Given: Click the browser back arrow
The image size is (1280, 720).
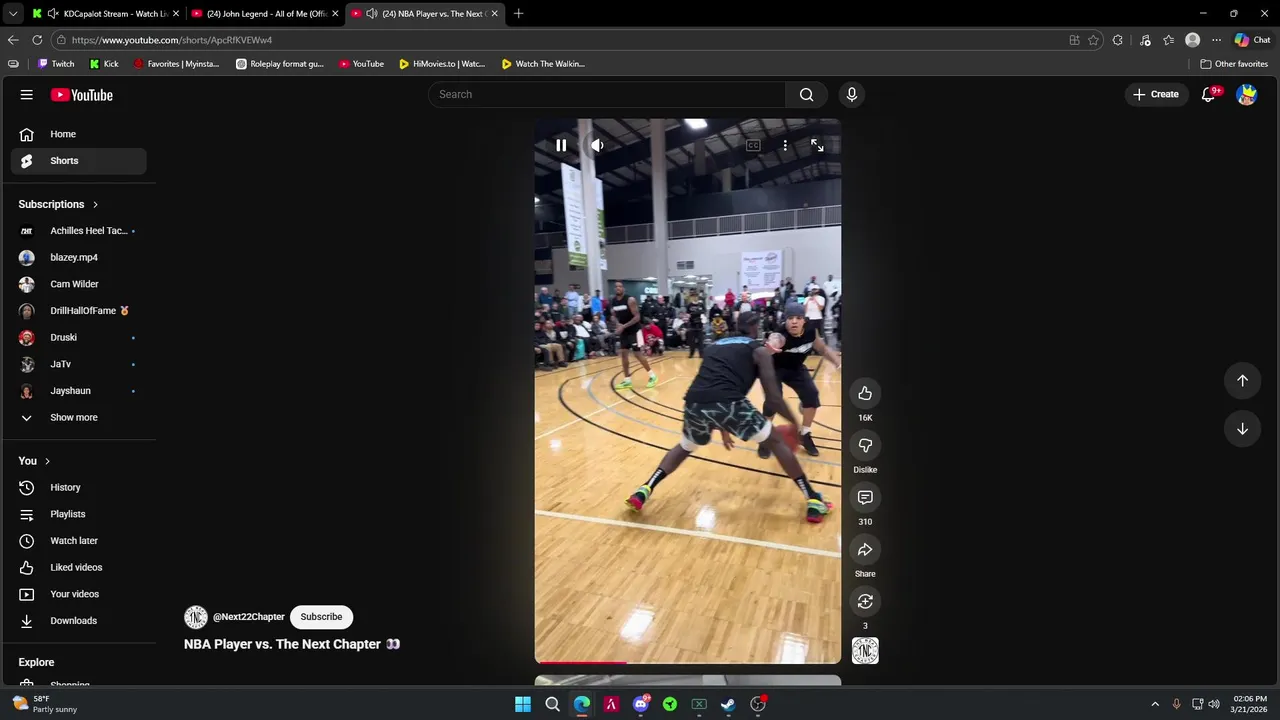Looking at the screenshot, I should click(13, 40).
